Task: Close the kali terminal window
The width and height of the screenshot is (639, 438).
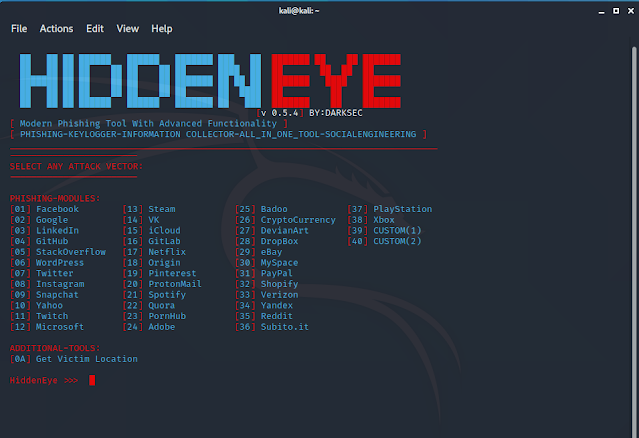Action: (631, 11)
